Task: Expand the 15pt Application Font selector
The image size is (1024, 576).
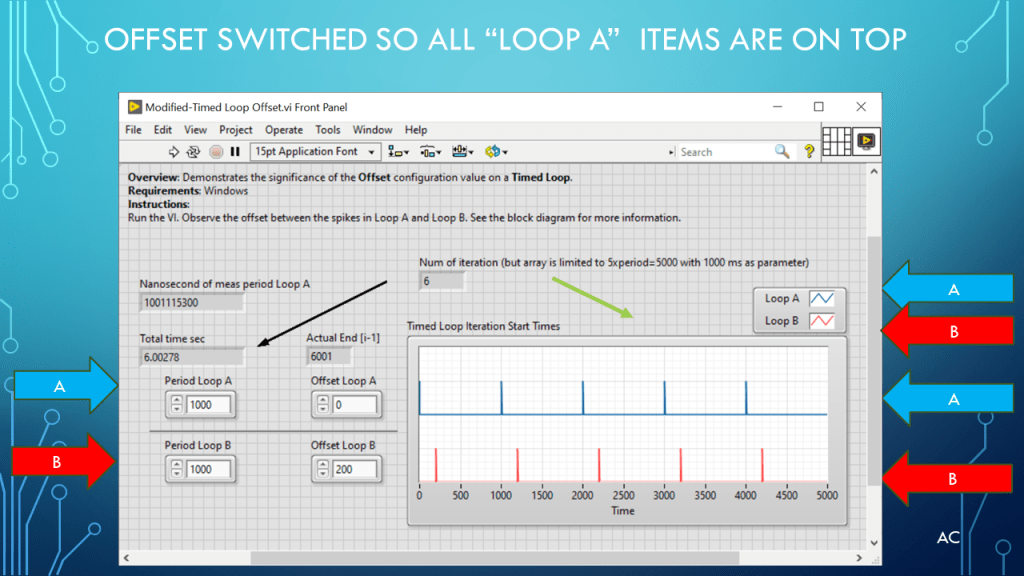Action: pos(315,152)
